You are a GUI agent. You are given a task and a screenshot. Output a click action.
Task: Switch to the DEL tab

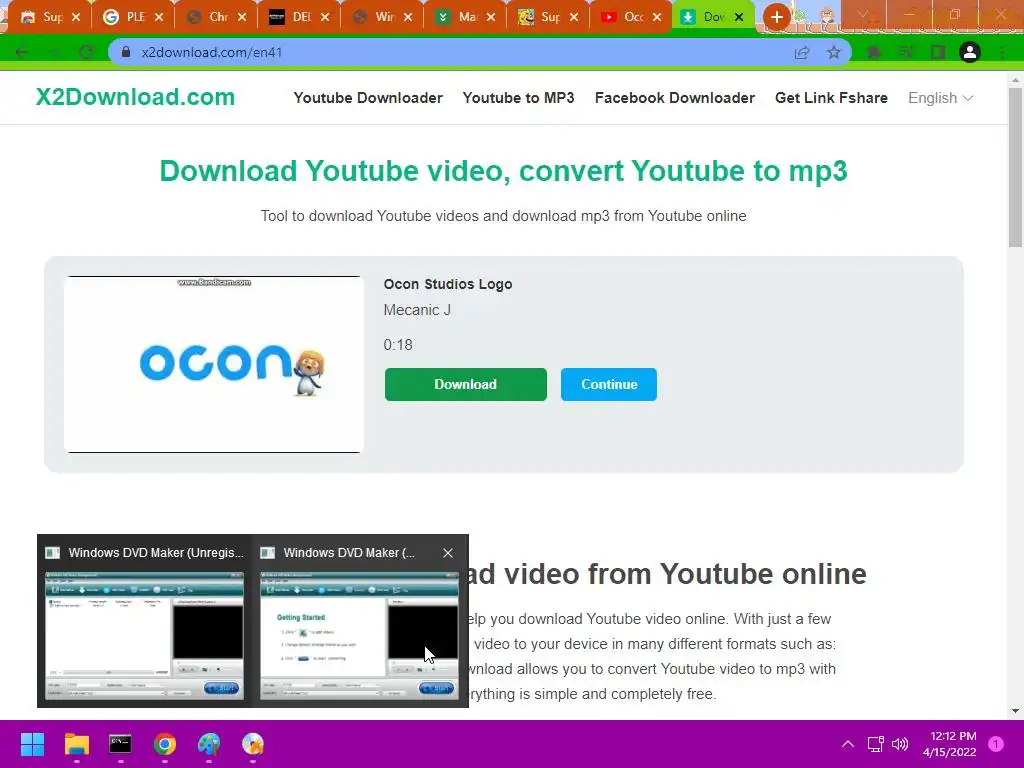click(293, 17)
